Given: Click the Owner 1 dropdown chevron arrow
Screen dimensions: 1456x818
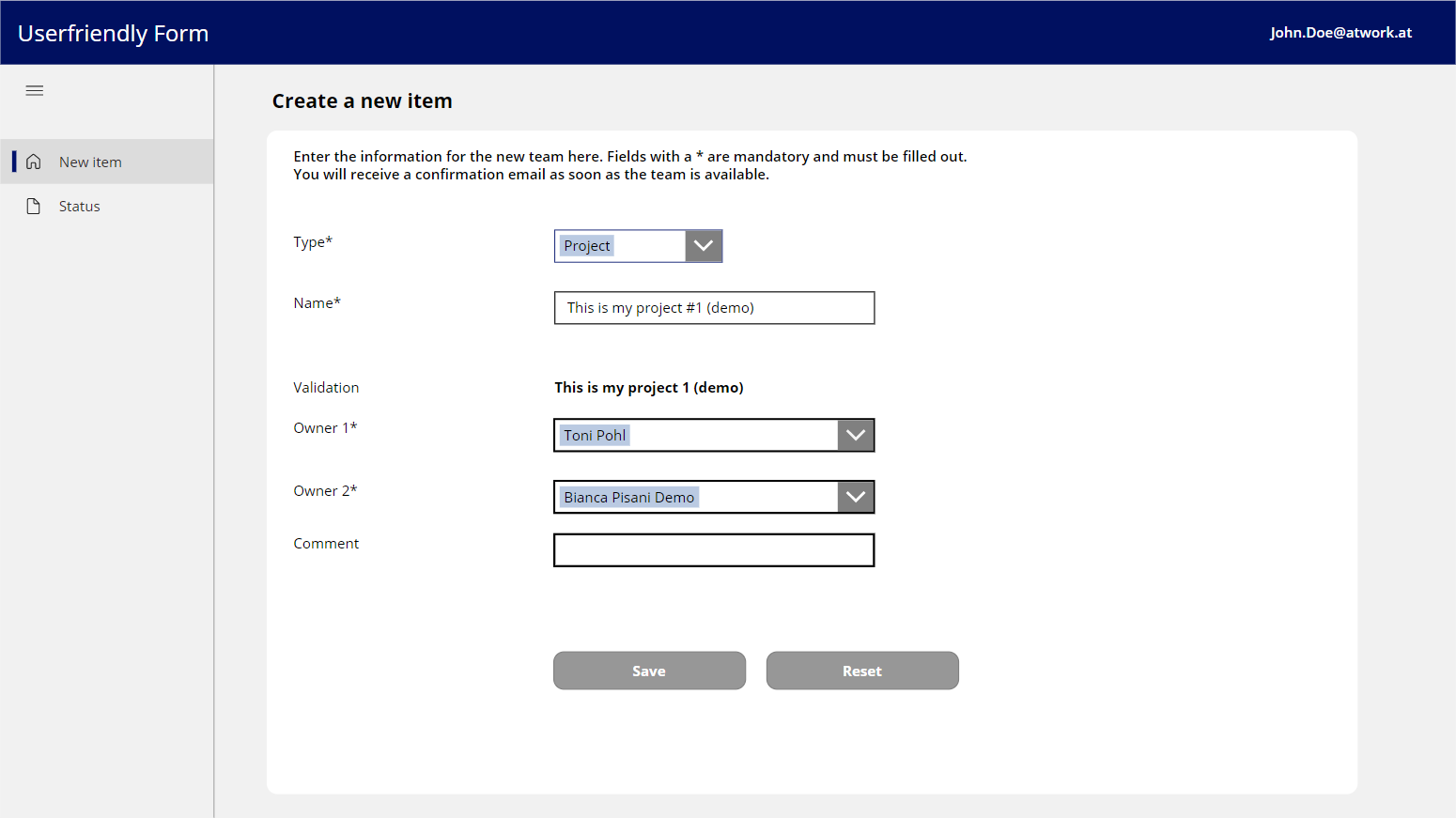Looking at the screenshot, I should (x=855, y=435).
